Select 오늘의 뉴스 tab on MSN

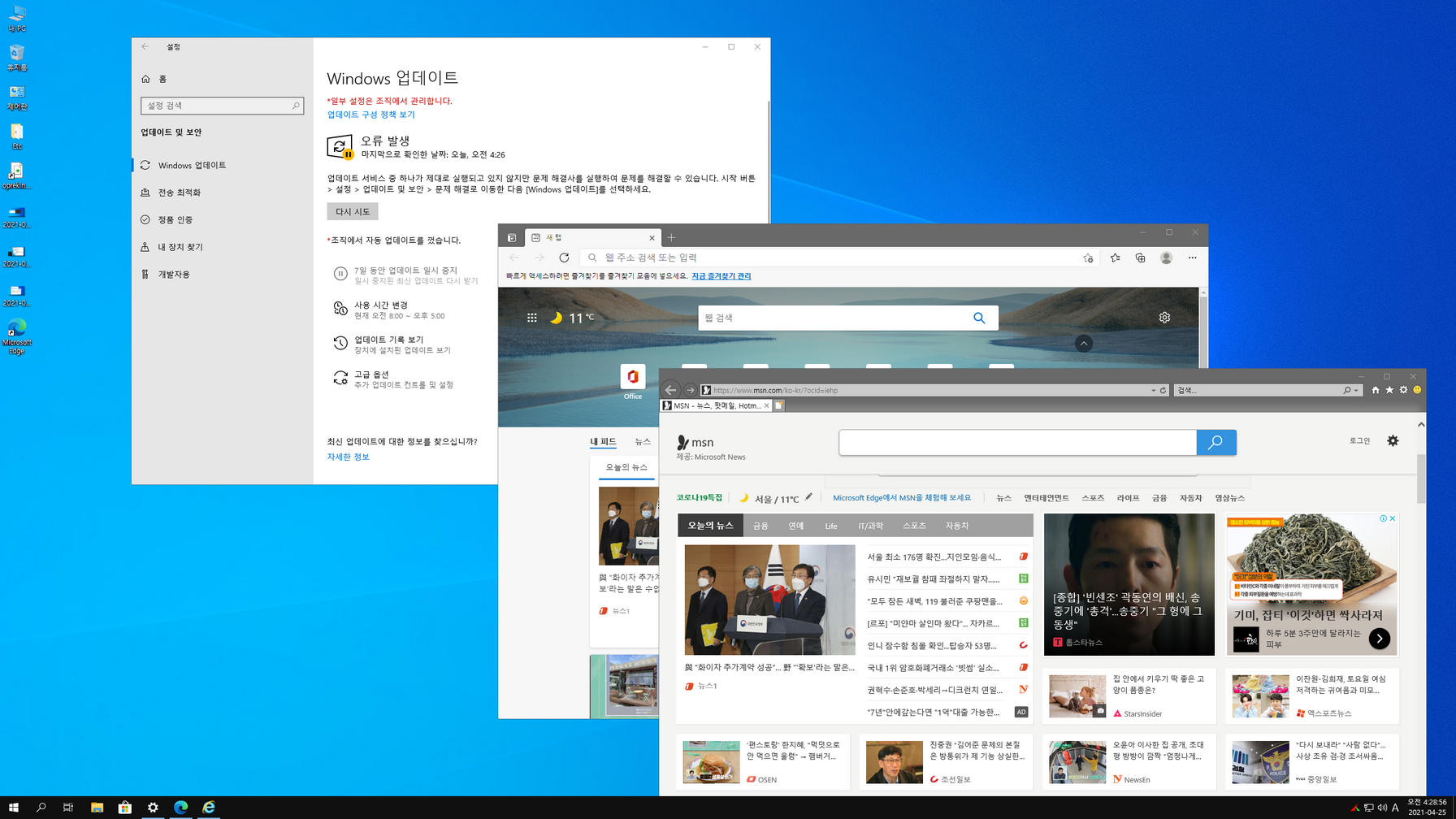[x=710, y=526]
